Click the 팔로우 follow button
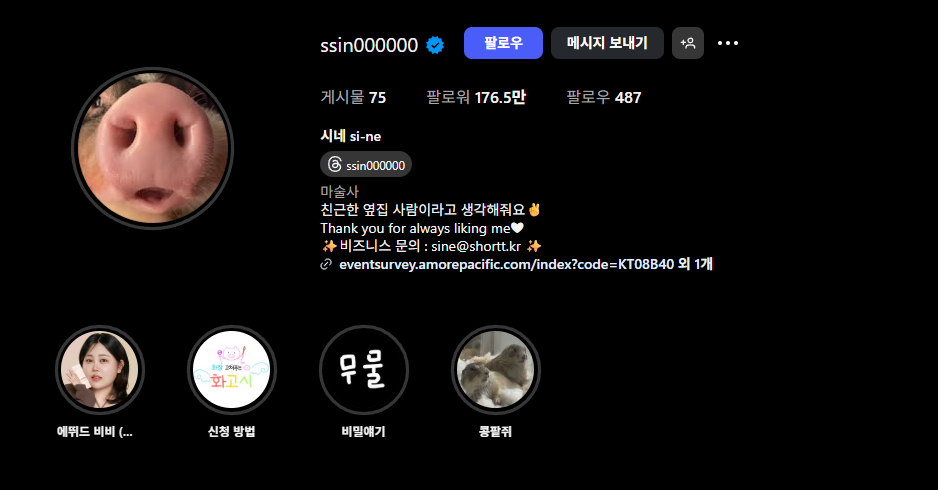938x490 pixels. click(503, 43)
